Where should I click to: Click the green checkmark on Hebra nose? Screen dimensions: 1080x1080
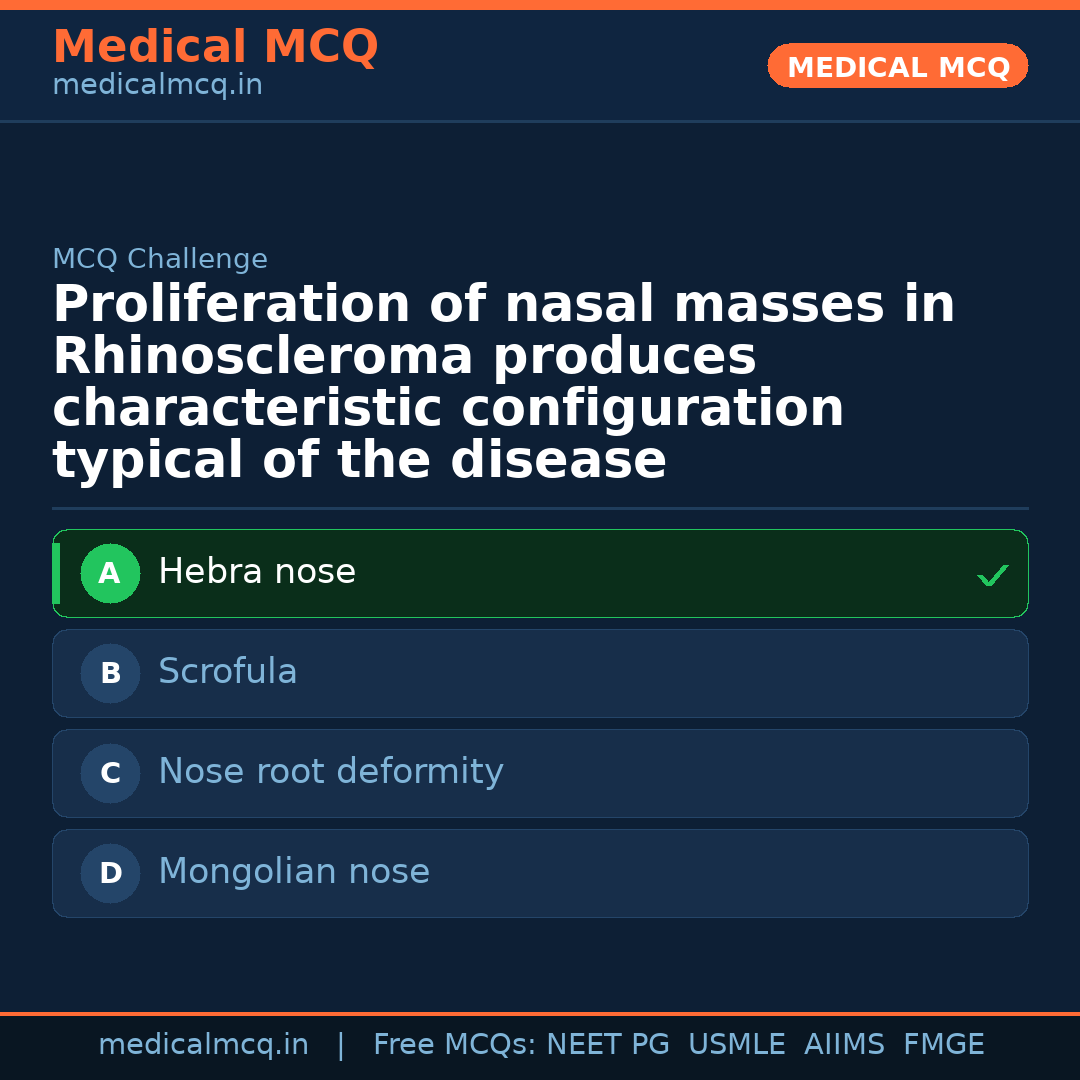[992, 575]
